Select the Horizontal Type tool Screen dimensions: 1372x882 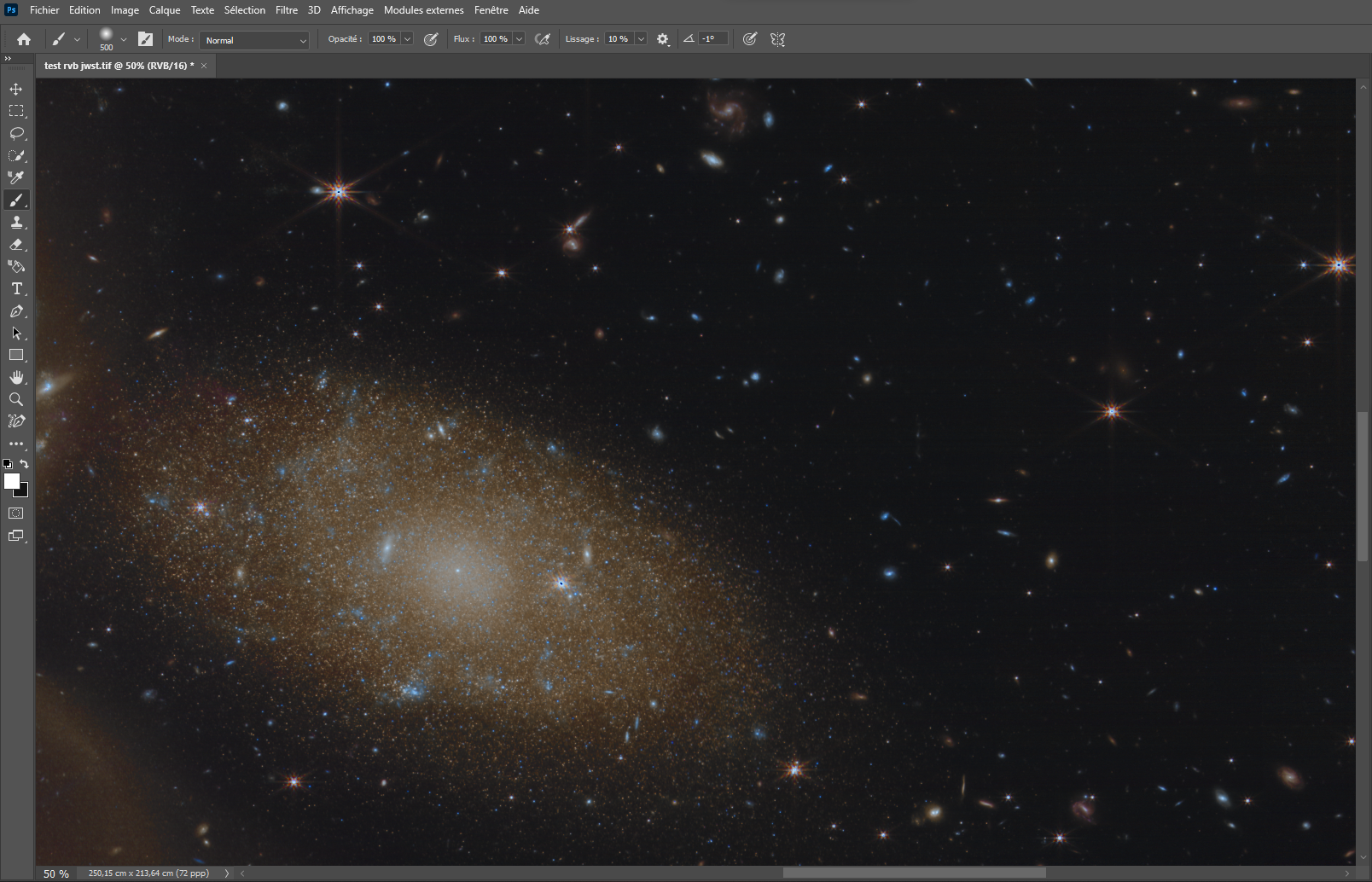tap(16, 288)
